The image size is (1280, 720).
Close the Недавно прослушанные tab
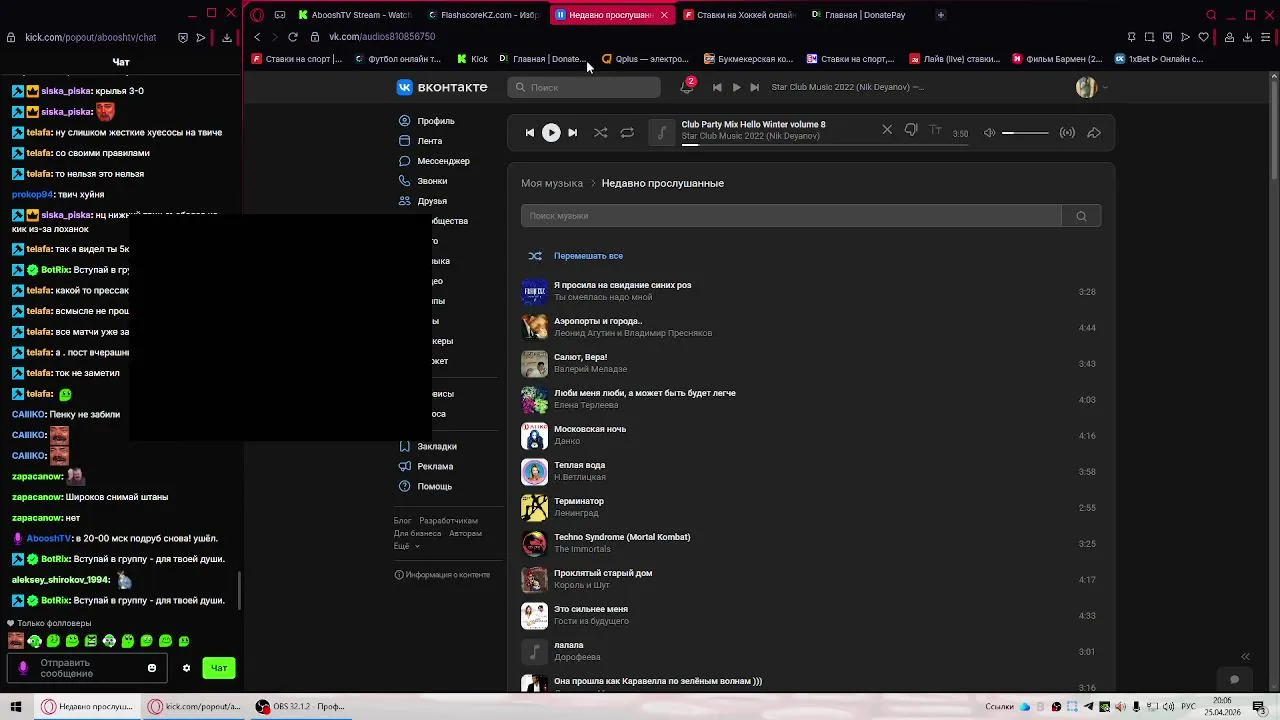click(x=664, y=15)
